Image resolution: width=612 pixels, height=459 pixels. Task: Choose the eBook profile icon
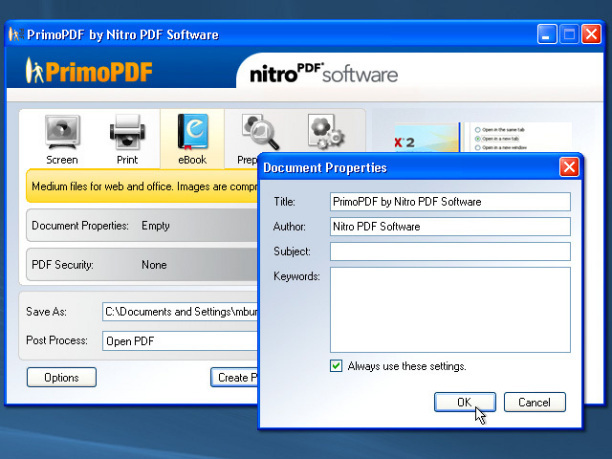click(192, 132)
